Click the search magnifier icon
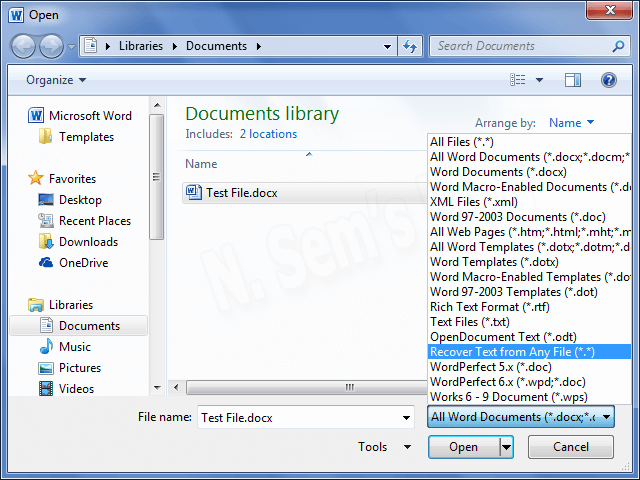This screenshot has height=480, width=640. click(x=618, y=46)
